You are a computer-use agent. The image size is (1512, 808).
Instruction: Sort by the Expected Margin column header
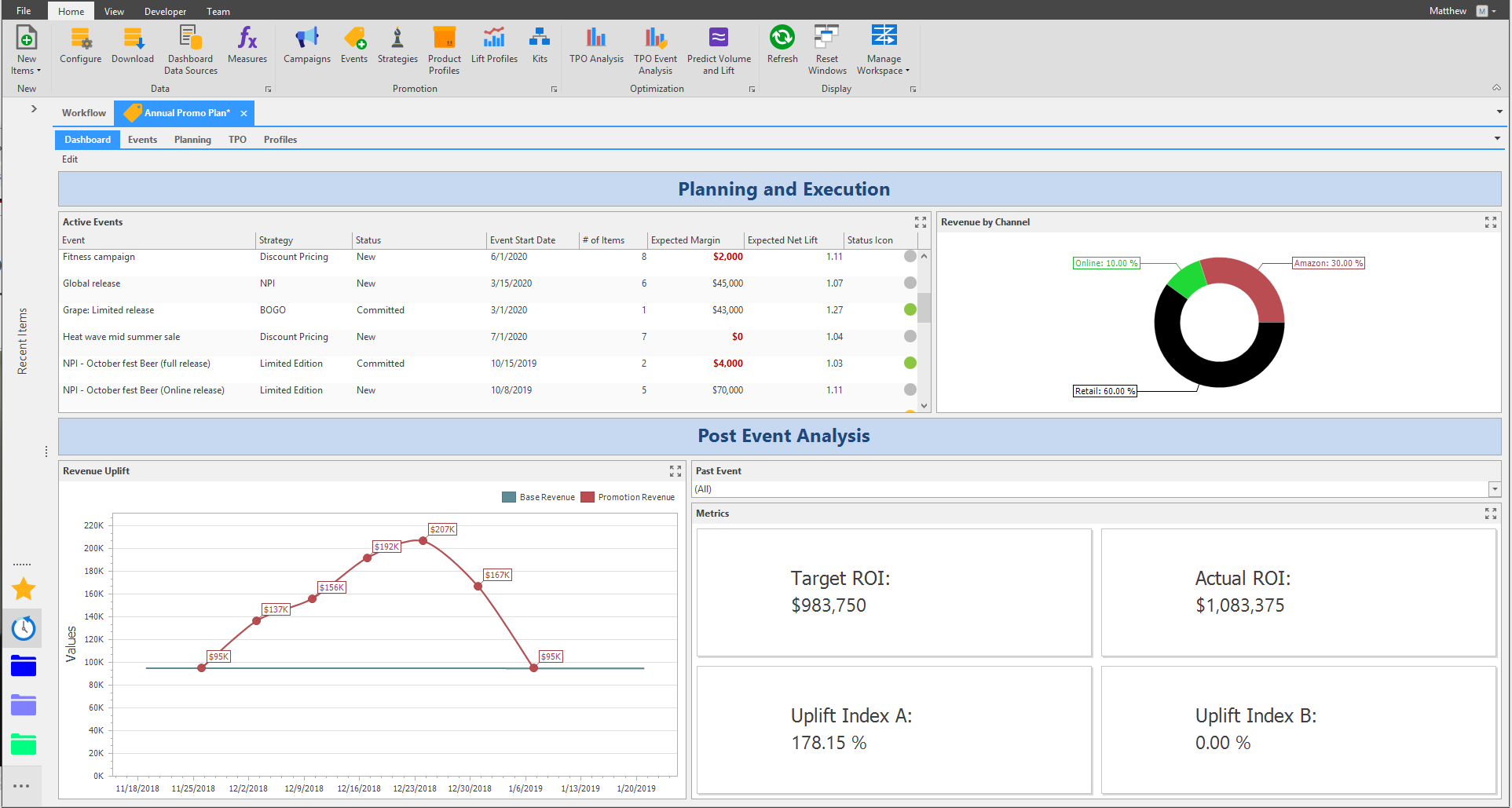[695, 240]
